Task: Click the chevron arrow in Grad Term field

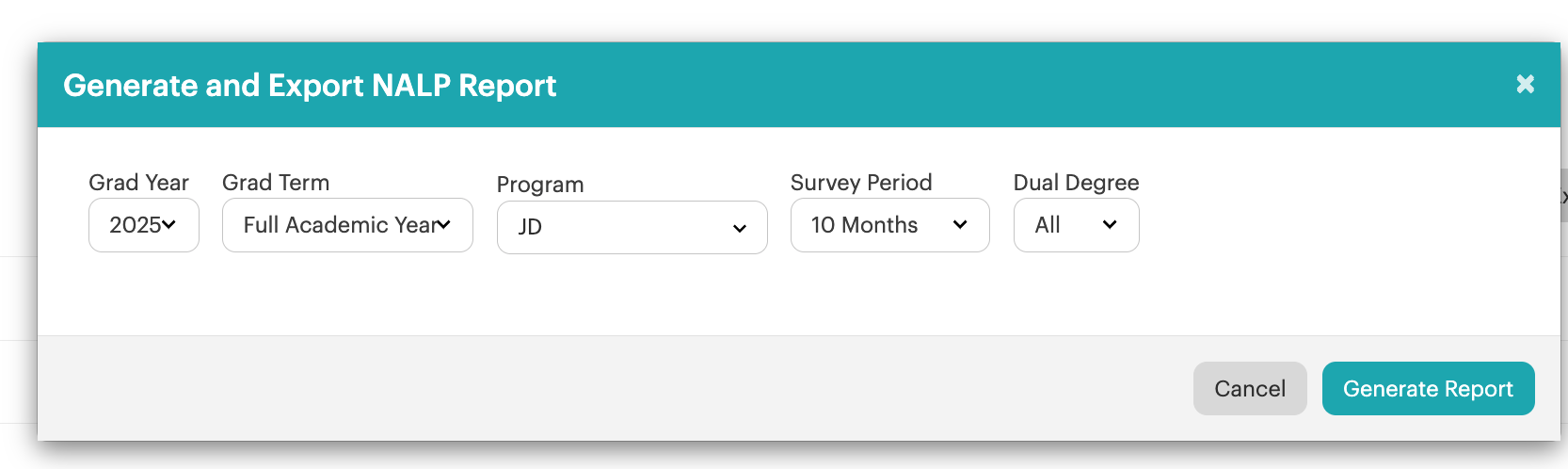Action: [x=443, y=224]
